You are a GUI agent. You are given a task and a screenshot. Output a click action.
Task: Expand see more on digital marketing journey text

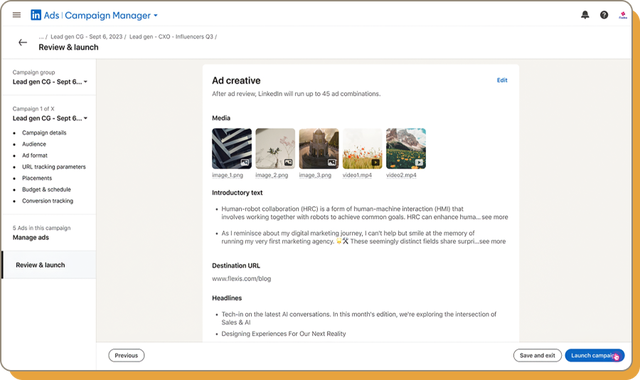492,242
